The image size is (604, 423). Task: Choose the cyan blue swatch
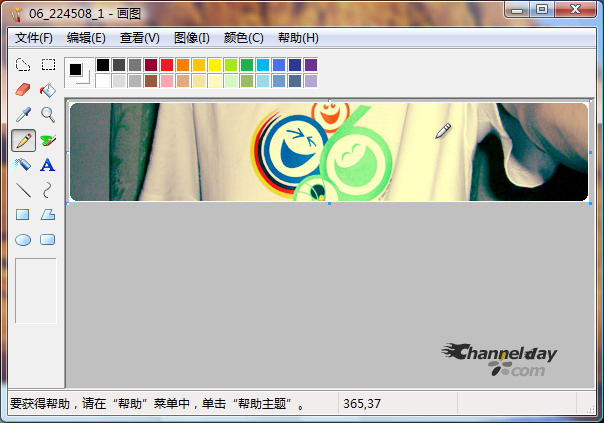[x=263, y=65]
